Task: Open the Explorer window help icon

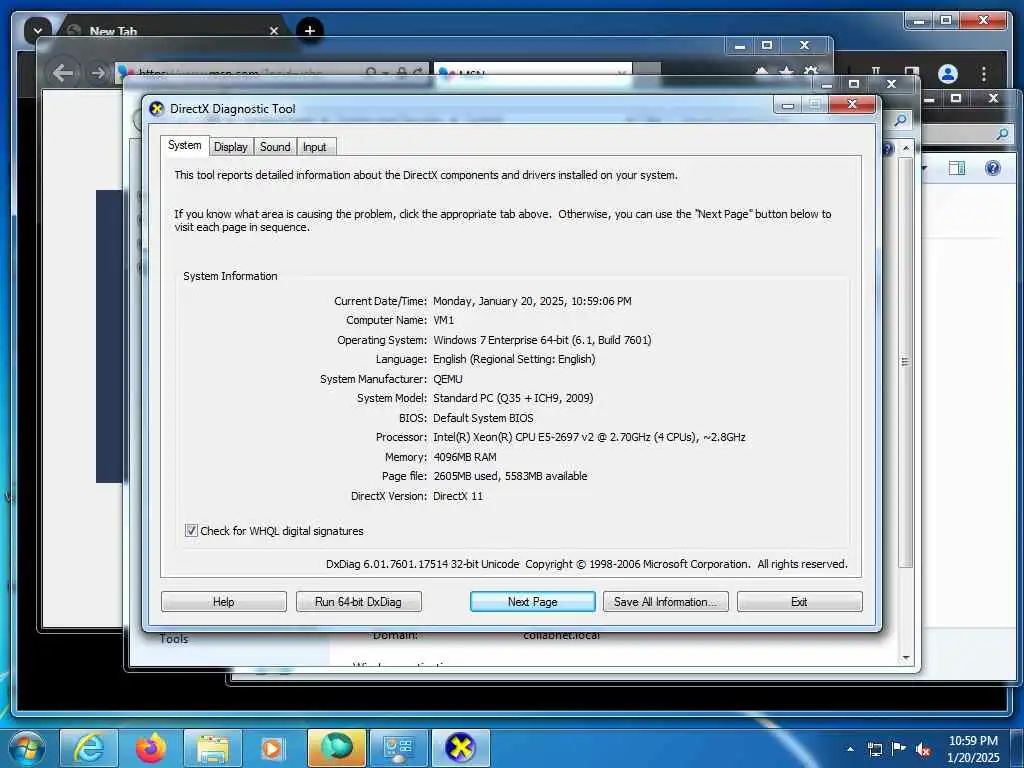Action: (x=993, y=168)
